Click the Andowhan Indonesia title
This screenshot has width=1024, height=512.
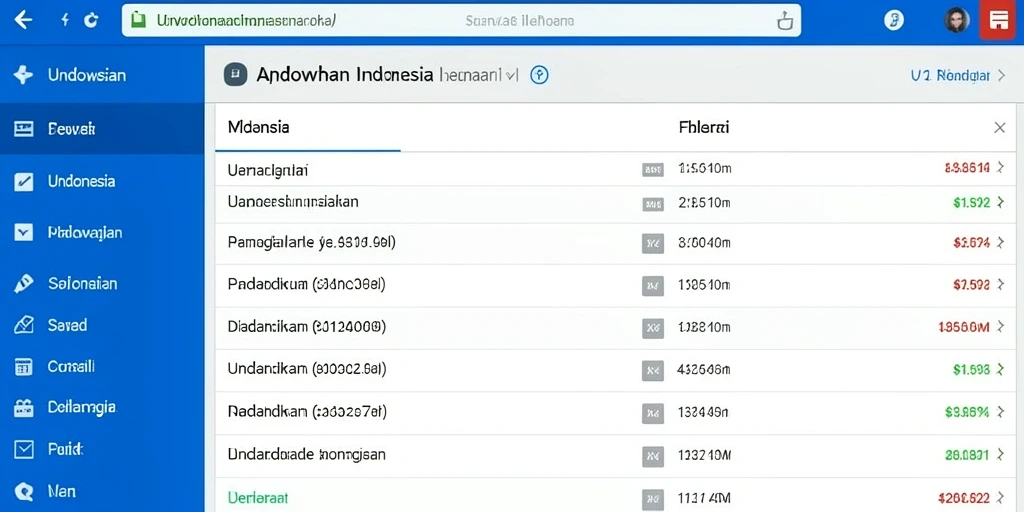(x=345, y=75)
